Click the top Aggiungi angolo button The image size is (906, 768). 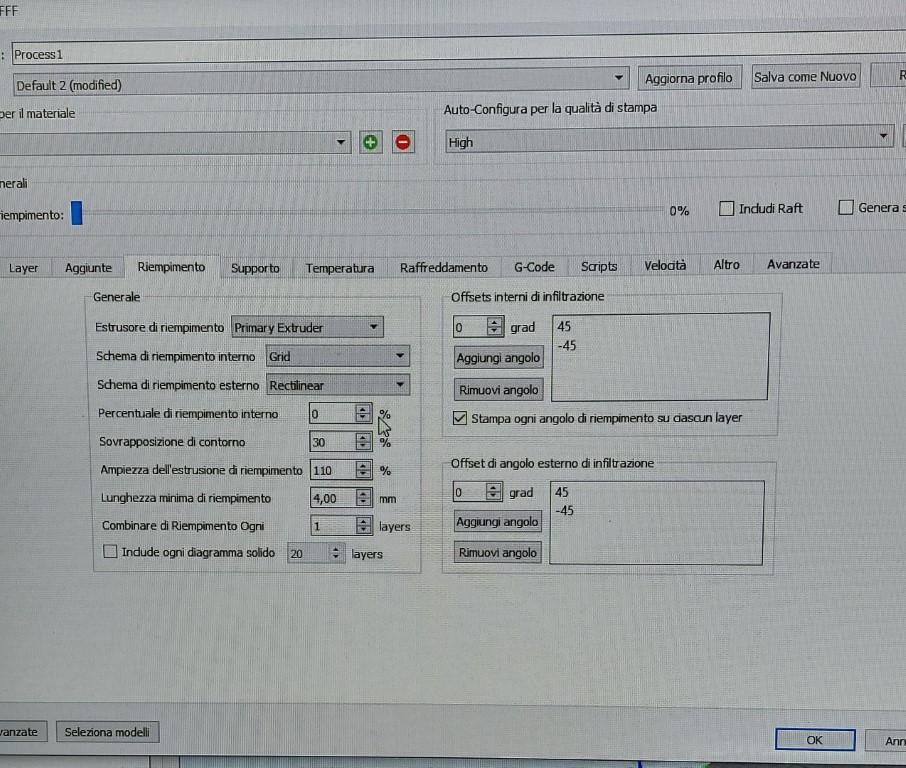coord(498,358)
